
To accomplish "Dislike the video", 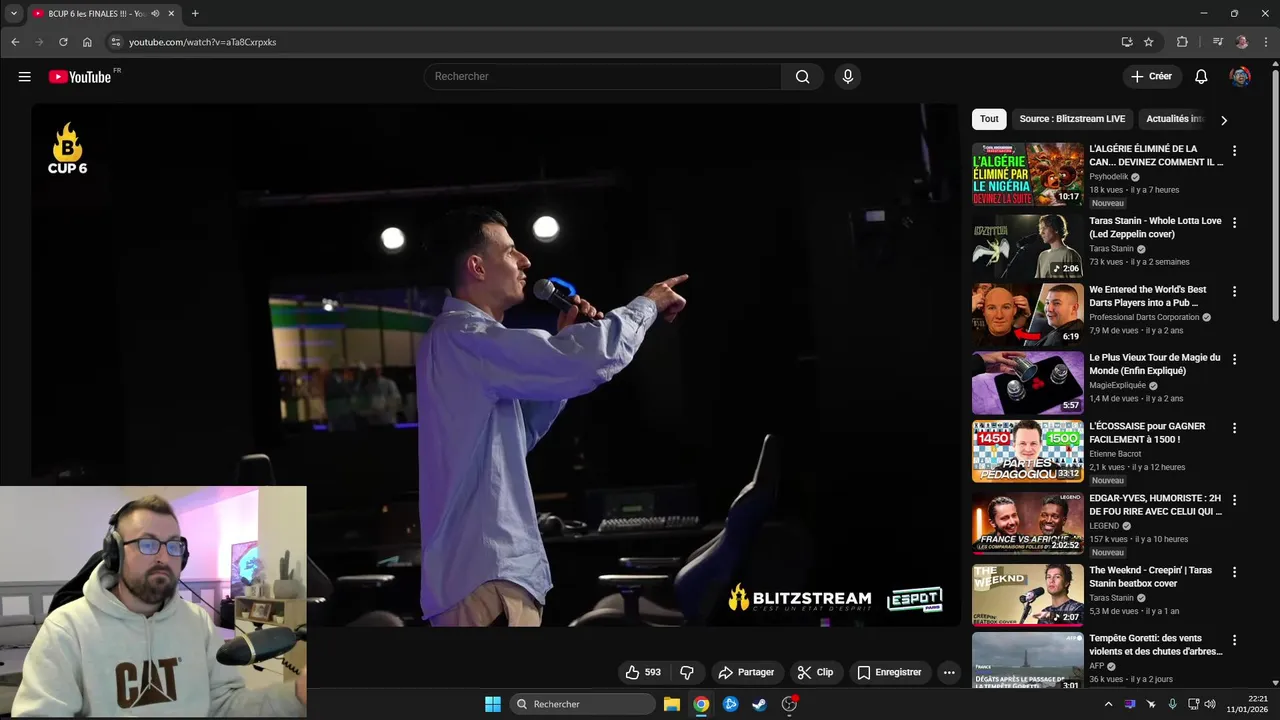I will tap(687, 672).
